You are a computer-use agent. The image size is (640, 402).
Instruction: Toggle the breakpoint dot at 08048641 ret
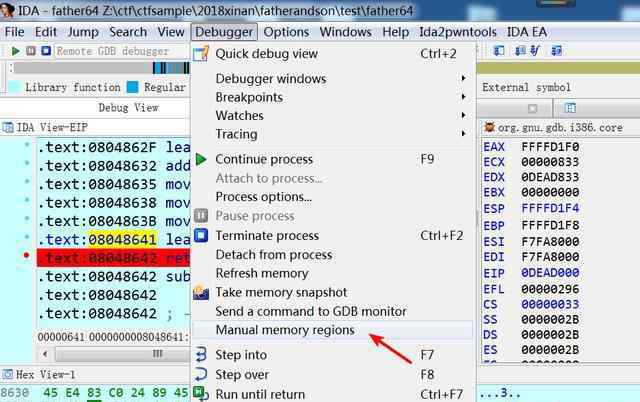(27, 255)
